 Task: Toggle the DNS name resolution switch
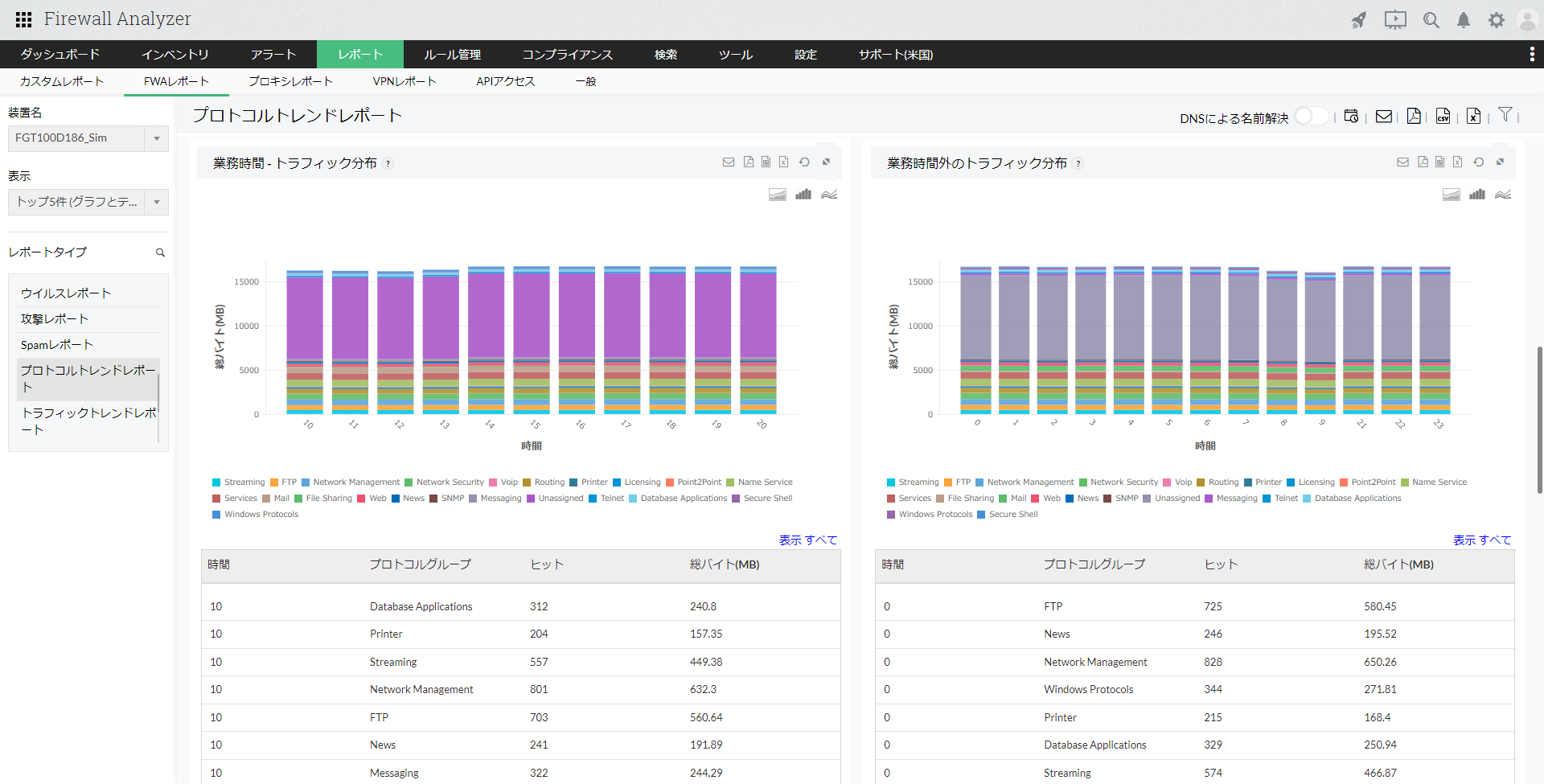(1310, 117)
